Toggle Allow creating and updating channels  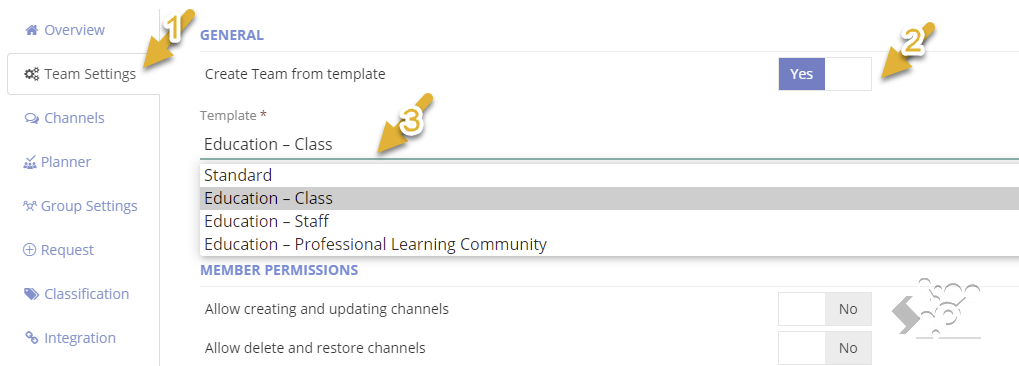point(825,309)
